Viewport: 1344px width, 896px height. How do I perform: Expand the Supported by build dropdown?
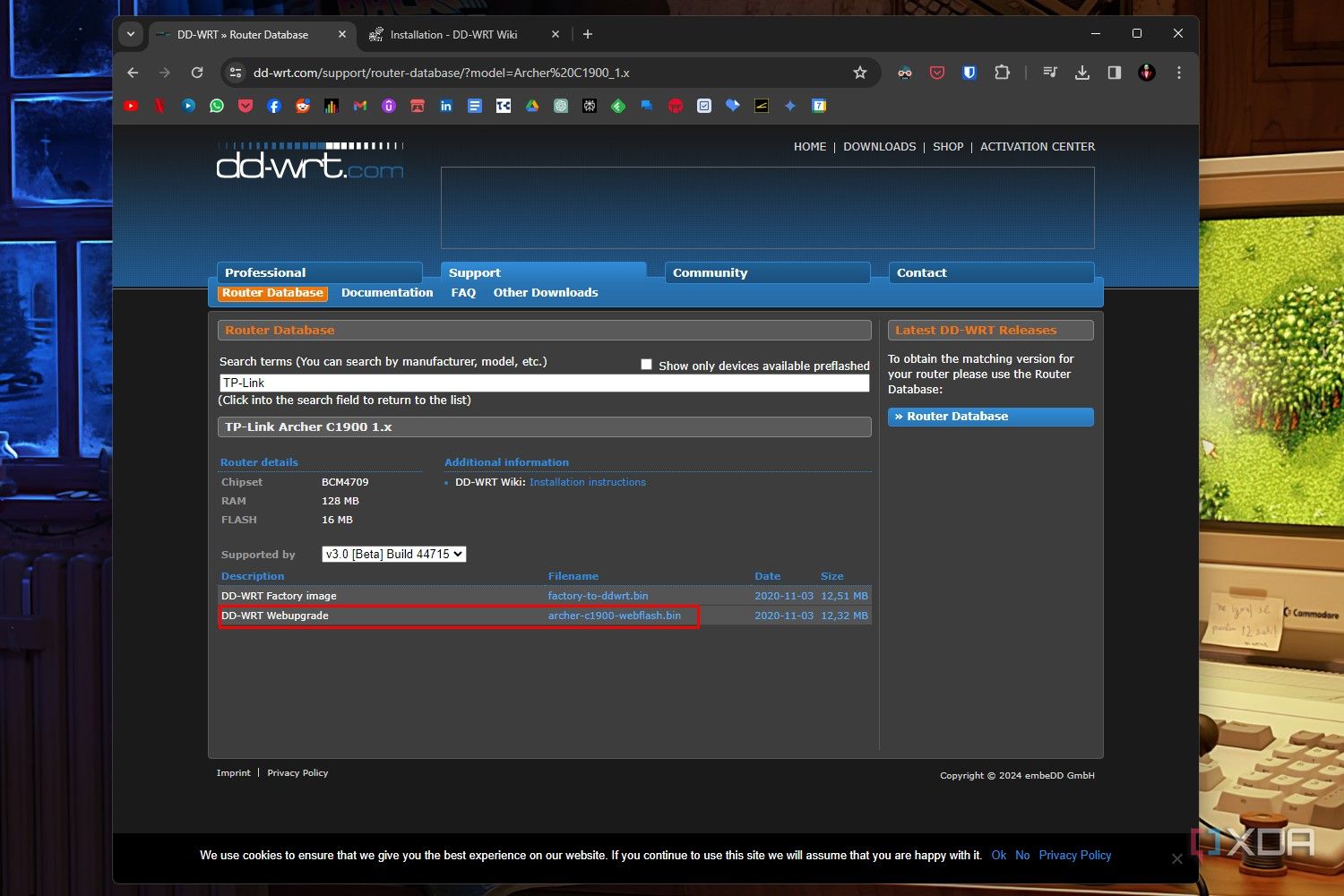point(394,555)
